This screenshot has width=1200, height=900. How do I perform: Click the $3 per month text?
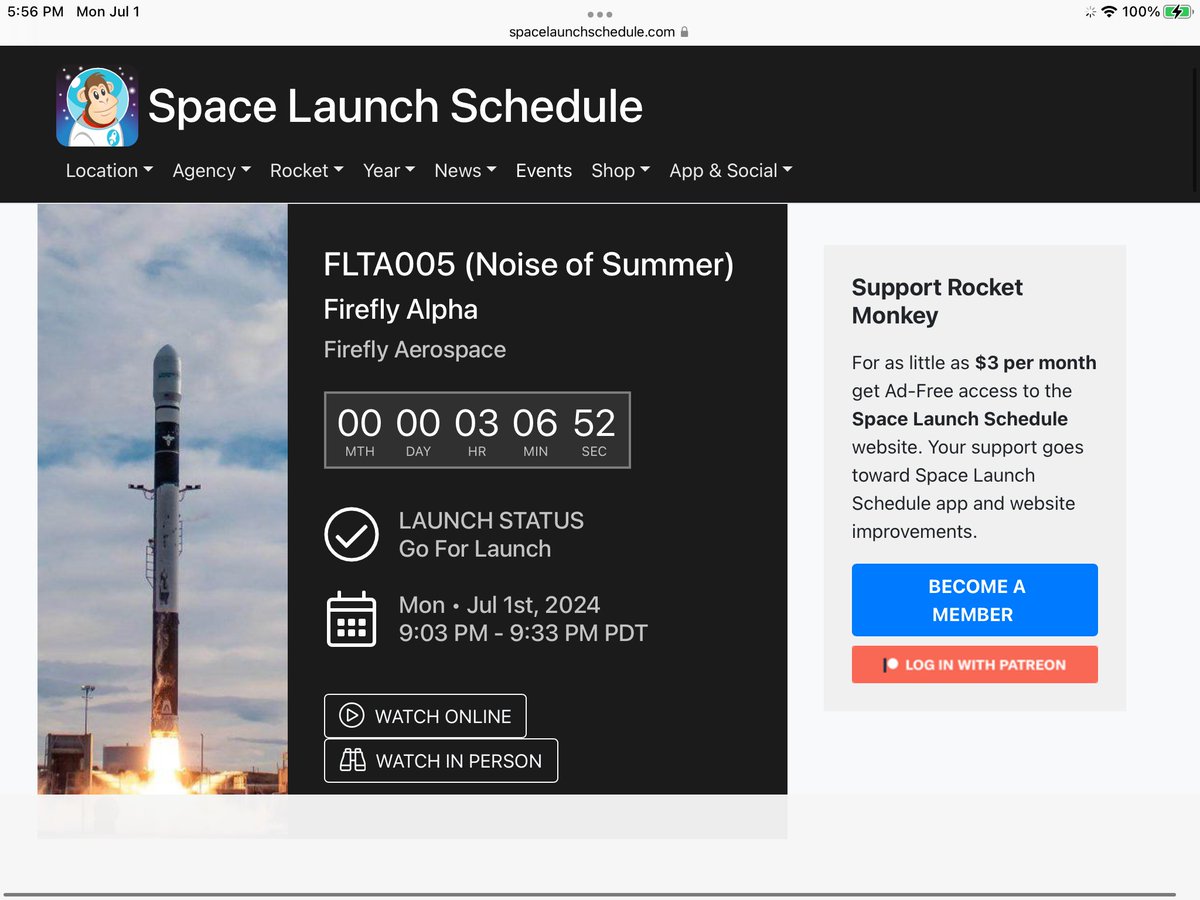[x=1036, y=363]
